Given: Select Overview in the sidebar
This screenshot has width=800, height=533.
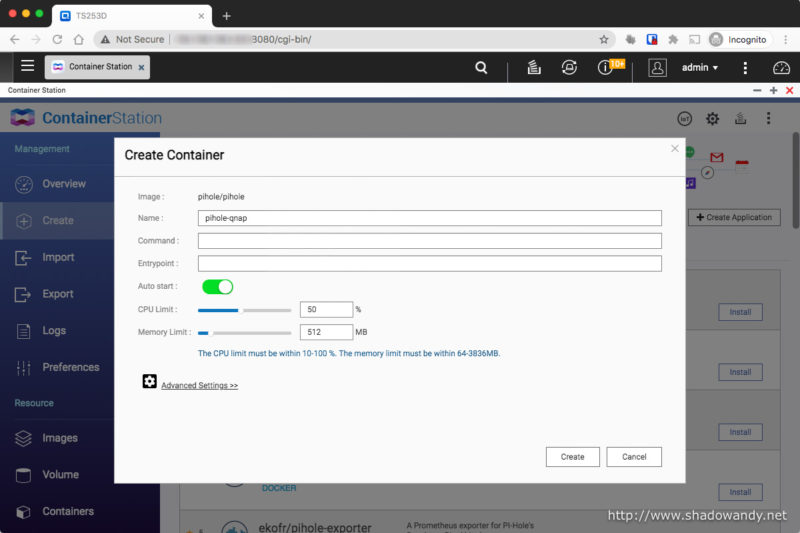Looking at the screenshot, I should (63, 184).
